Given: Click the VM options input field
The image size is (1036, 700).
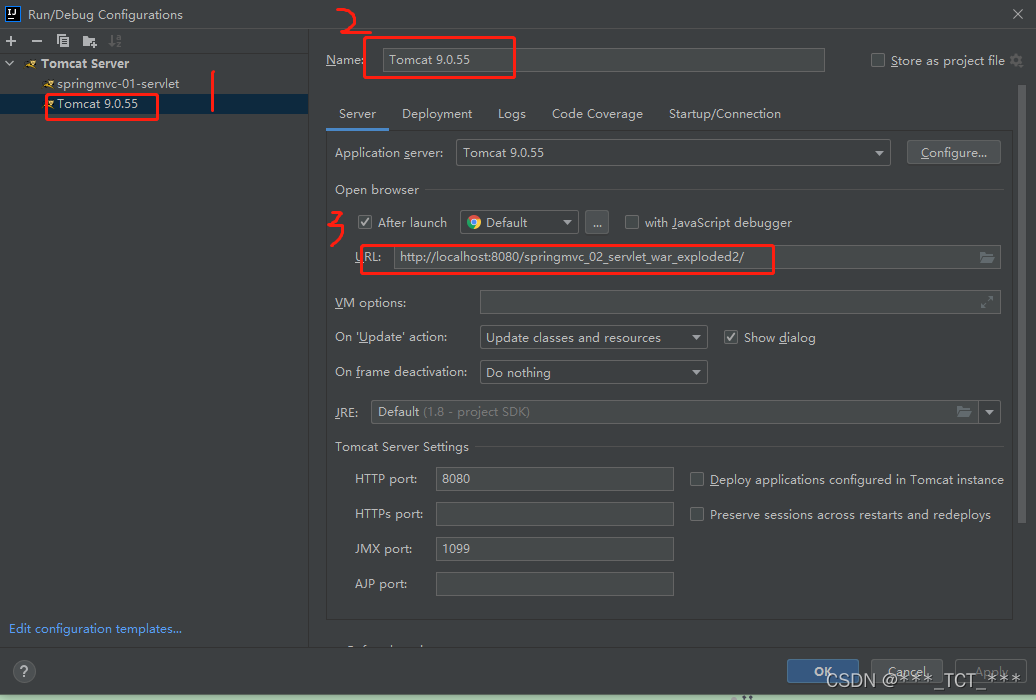Looking at the screenshot, I should click(740, 302).
